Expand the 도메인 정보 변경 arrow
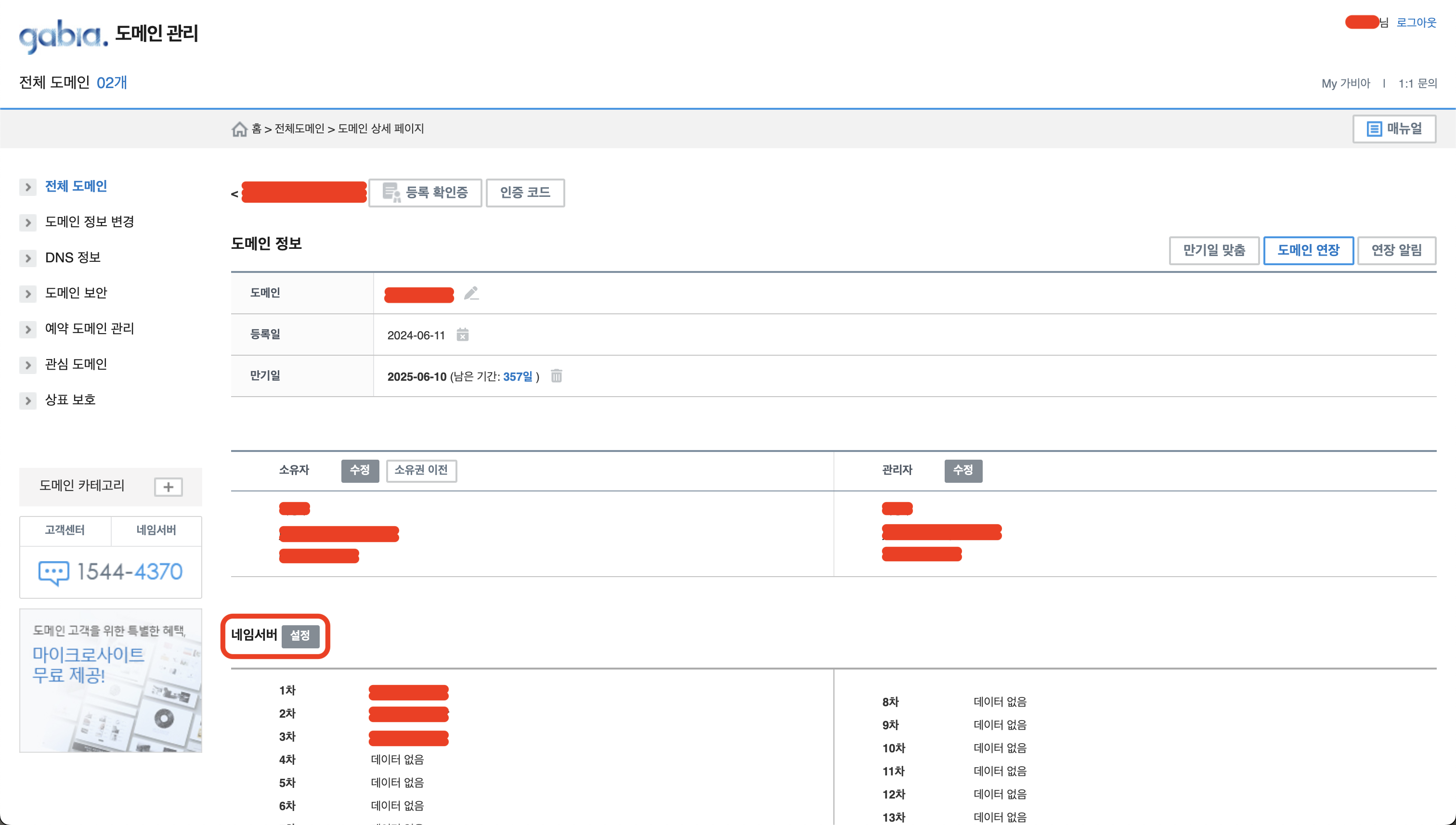 pyautogui.click(x=28, y=223)
